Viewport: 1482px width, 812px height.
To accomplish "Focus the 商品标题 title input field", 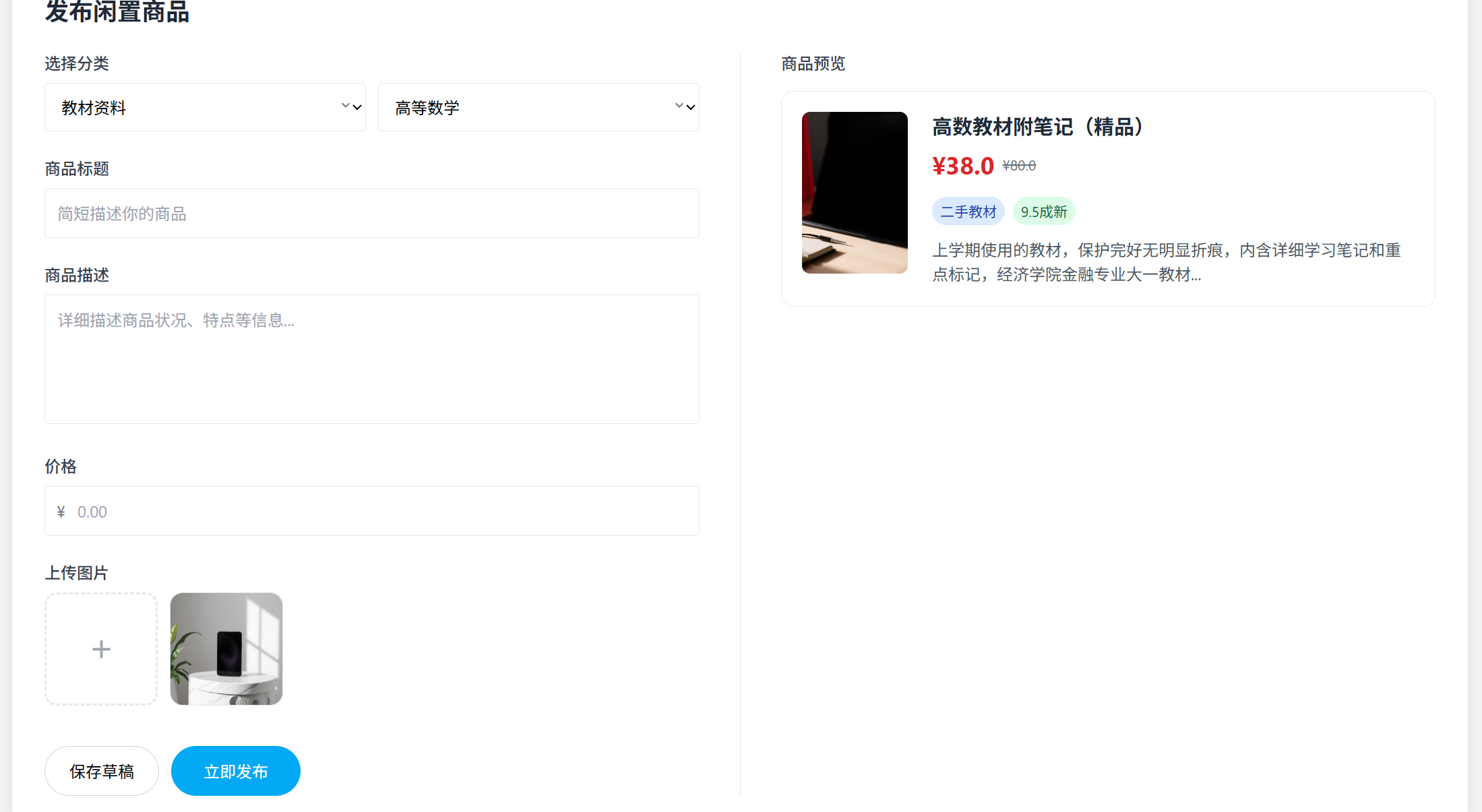I will pos(371,213).
